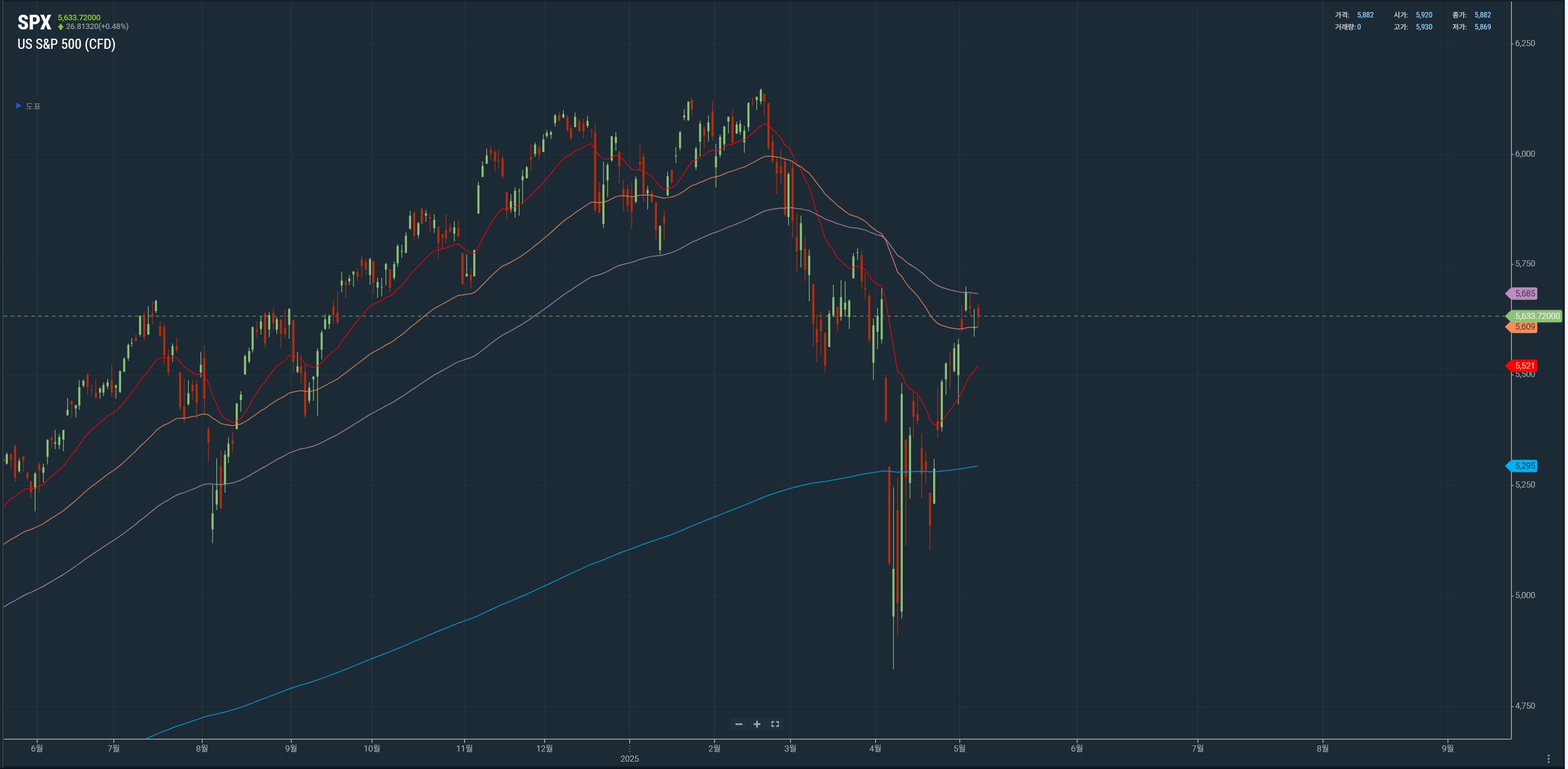Zoom in the chart with plus icon
This screenshot has height=769, width=1568.
point(757,724)
